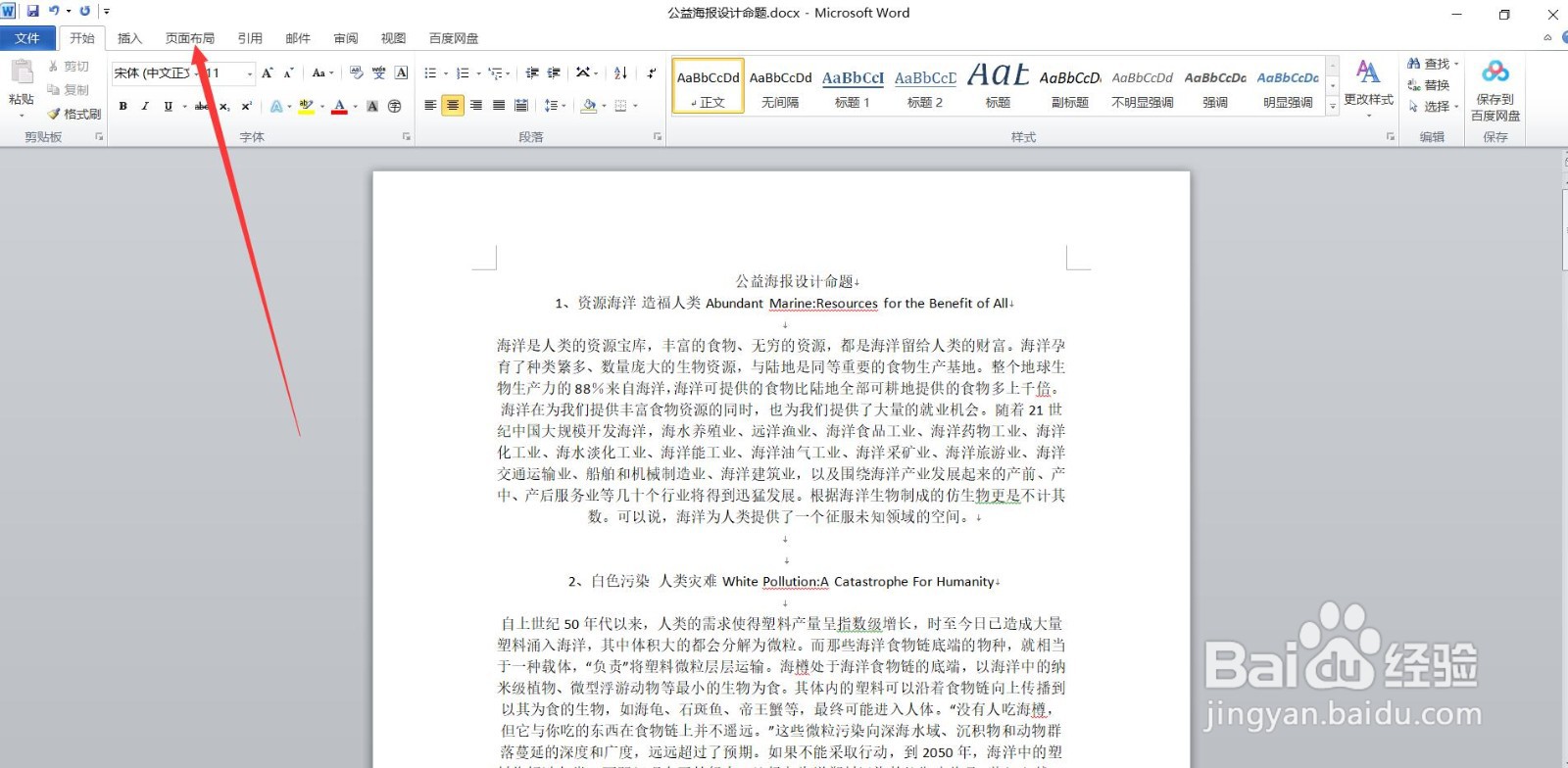Click the Grow Font icon
Image resolution: width=1568 pixels, height=768 pixels.
(x=267, y=73)
